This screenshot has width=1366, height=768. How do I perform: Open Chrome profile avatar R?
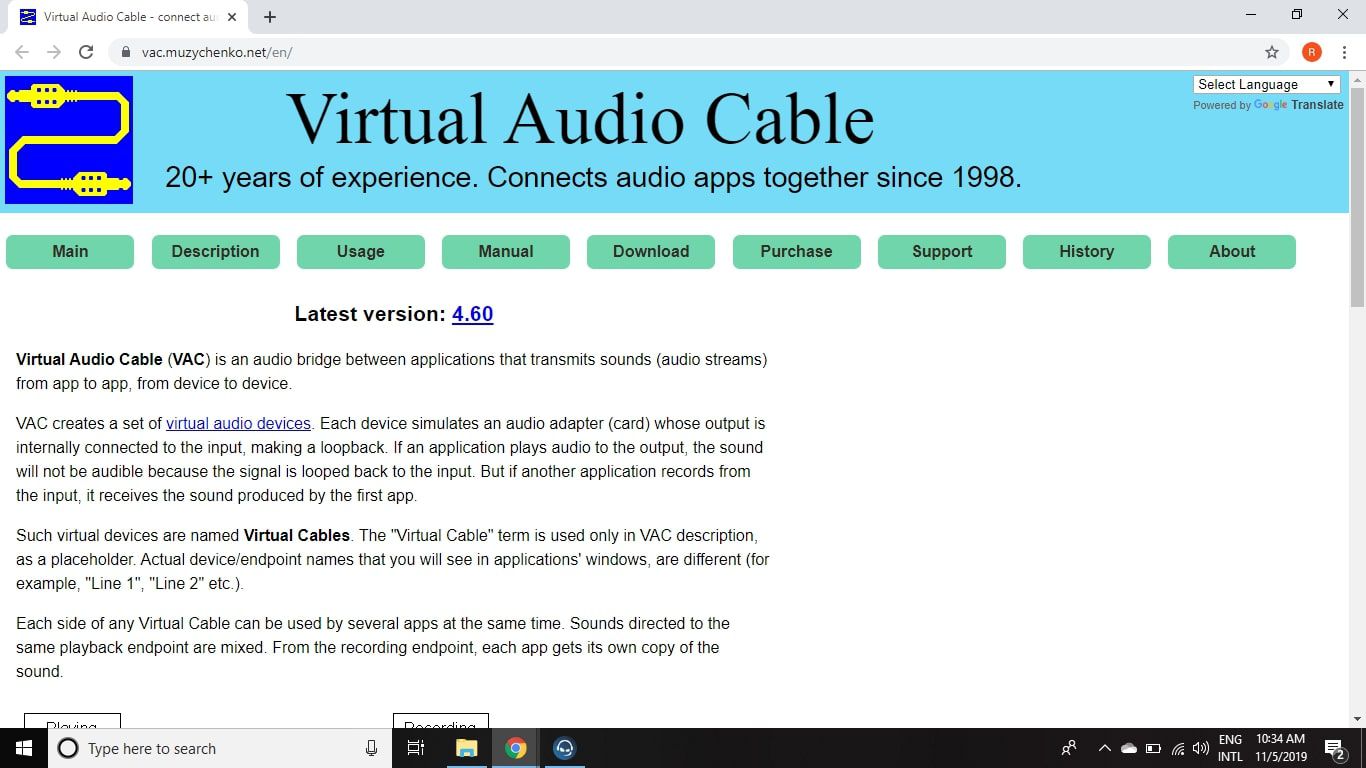(x=1311, y=52)
